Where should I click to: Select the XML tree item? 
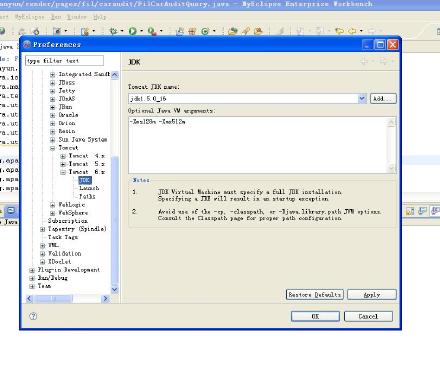coord(53,246)
